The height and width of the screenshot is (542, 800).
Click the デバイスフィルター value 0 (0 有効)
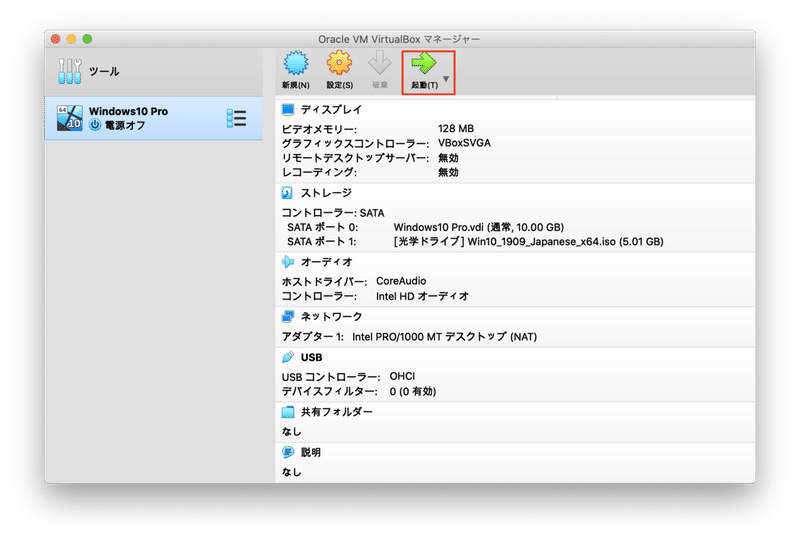pos(413,391)
